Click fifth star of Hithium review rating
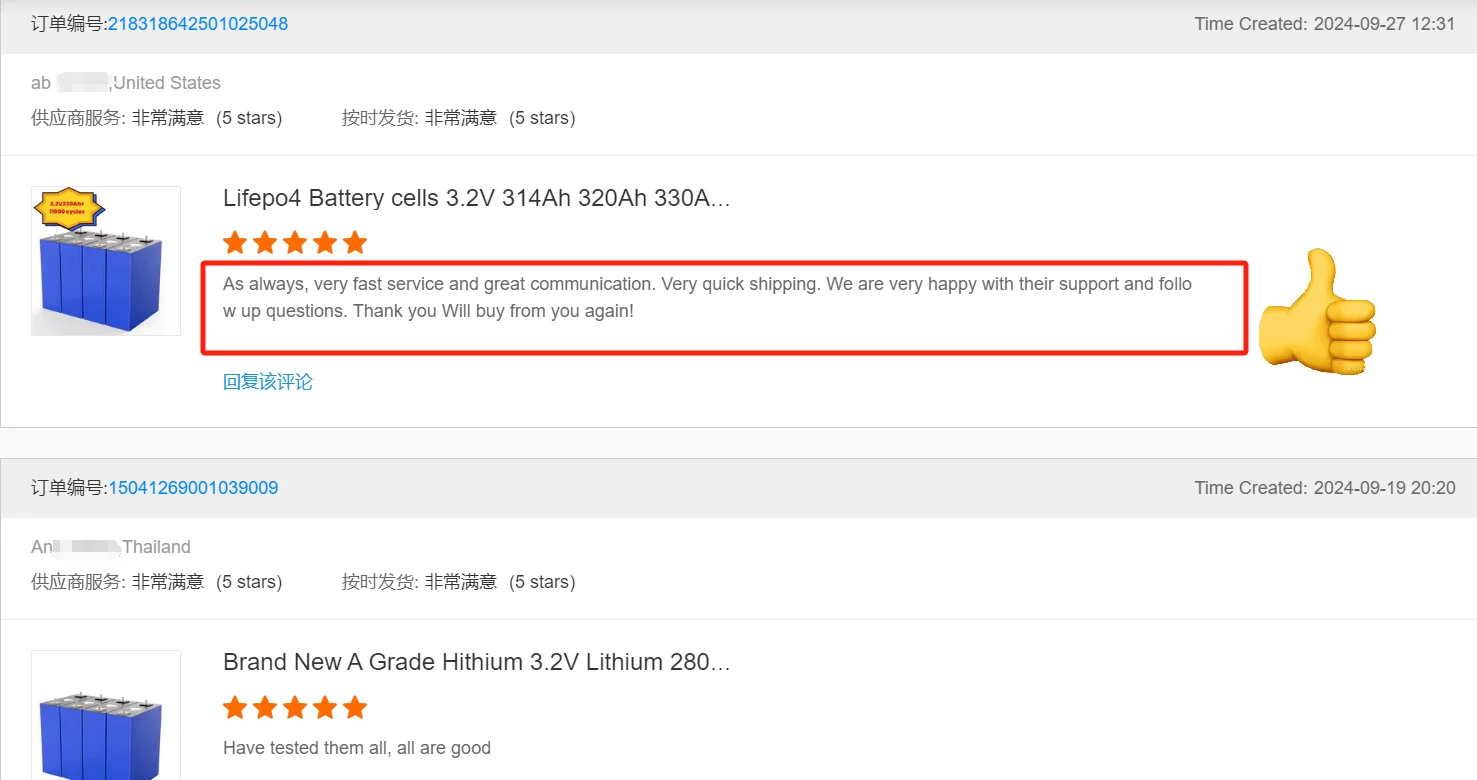Viewport: 1477px width, 780px height. pyautogui.click(x=355, y=708)
